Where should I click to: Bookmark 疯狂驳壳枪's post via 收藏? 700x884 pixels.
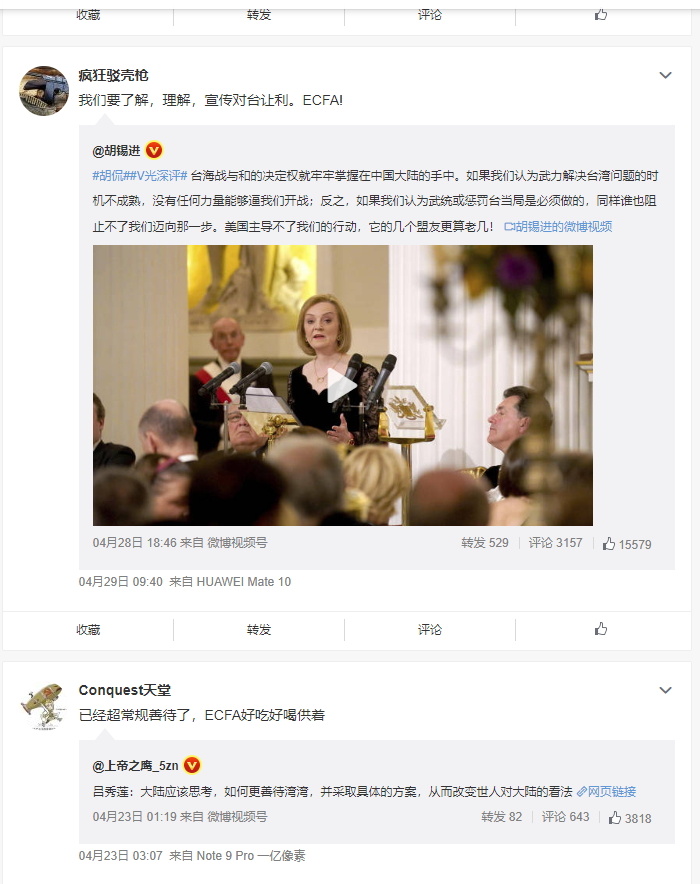click(x=88, y=629)
